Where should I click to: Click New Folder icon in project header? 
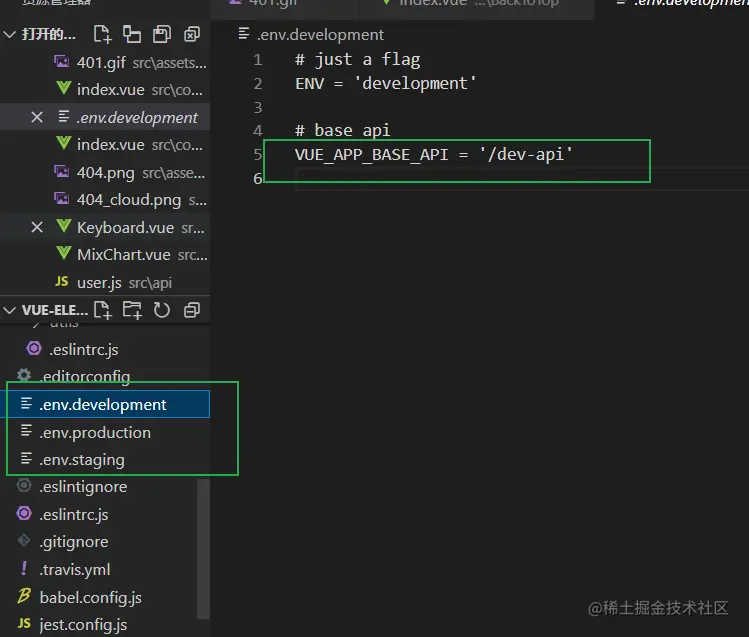(132, 310)
